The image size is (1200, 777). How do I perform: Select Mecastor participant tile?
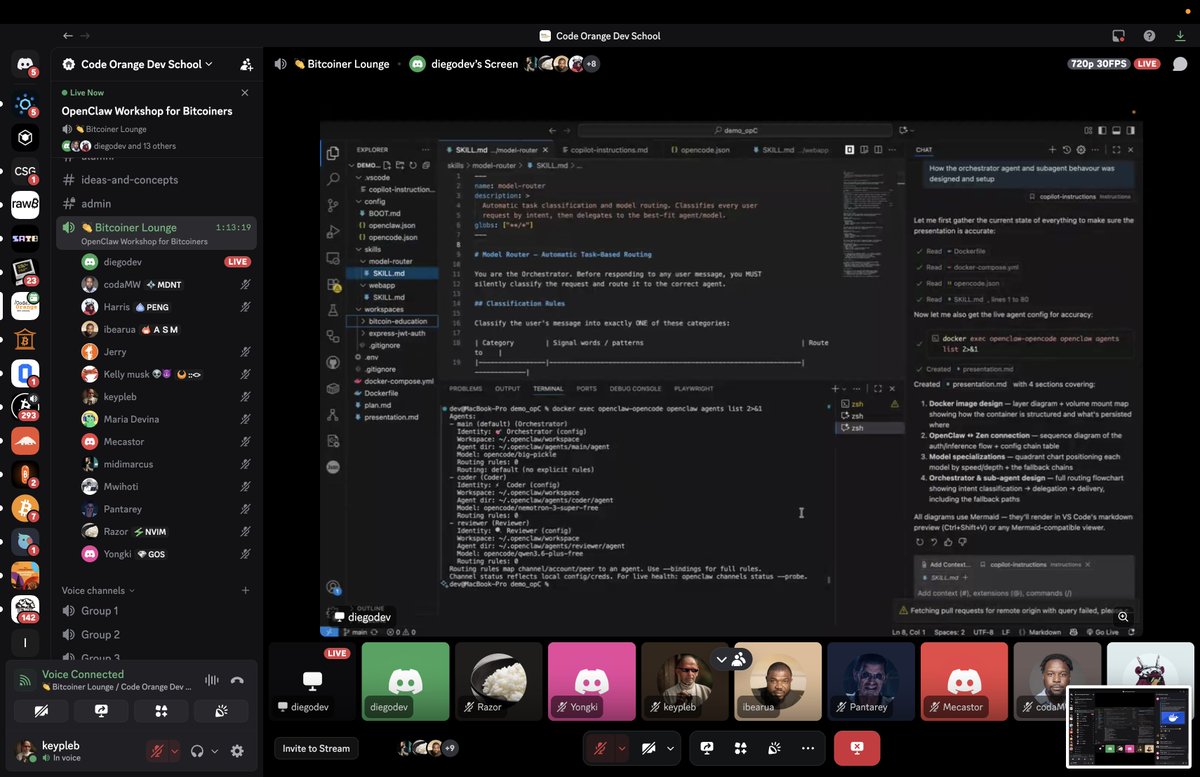(964, 681)
